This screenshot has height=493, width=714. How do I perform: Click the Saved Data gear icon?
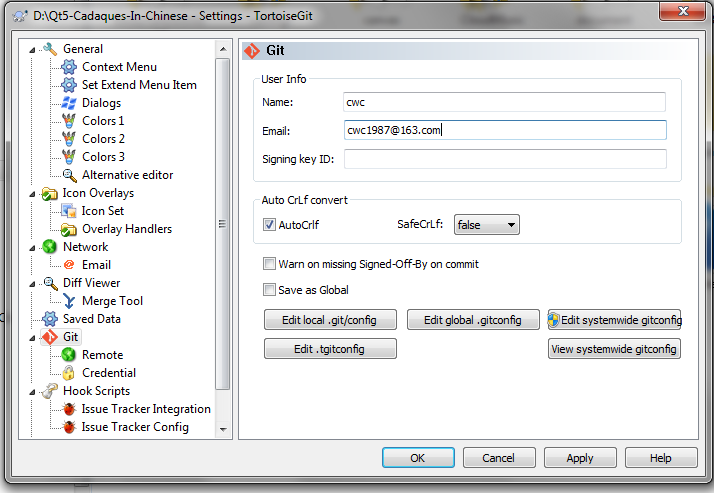pos(49,319)
